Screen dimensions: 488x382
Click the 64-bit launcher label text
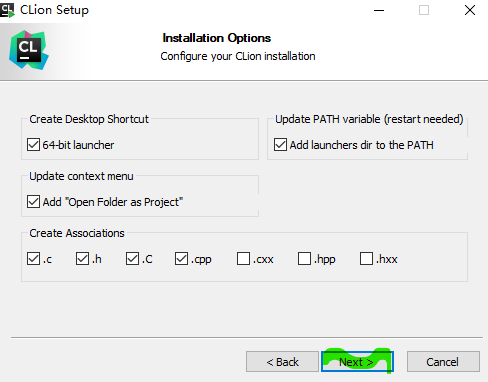tap(78, 145)
